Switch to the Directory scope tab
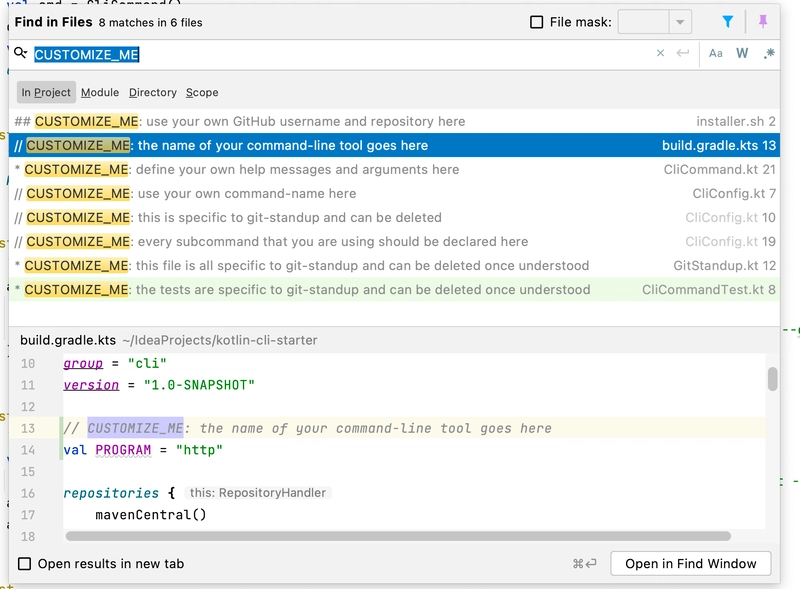The image size is (800, 589). point(153,92)
